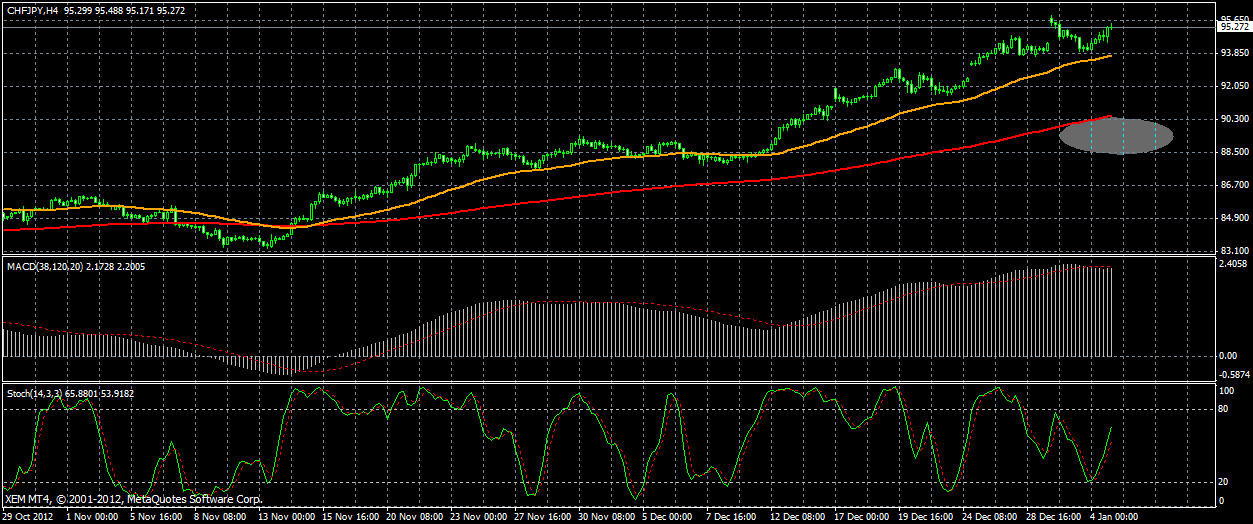Click the 5 Nov 16:00 time label
The height and width of the screenshot is (524, 1253).
tap(155, 517)
